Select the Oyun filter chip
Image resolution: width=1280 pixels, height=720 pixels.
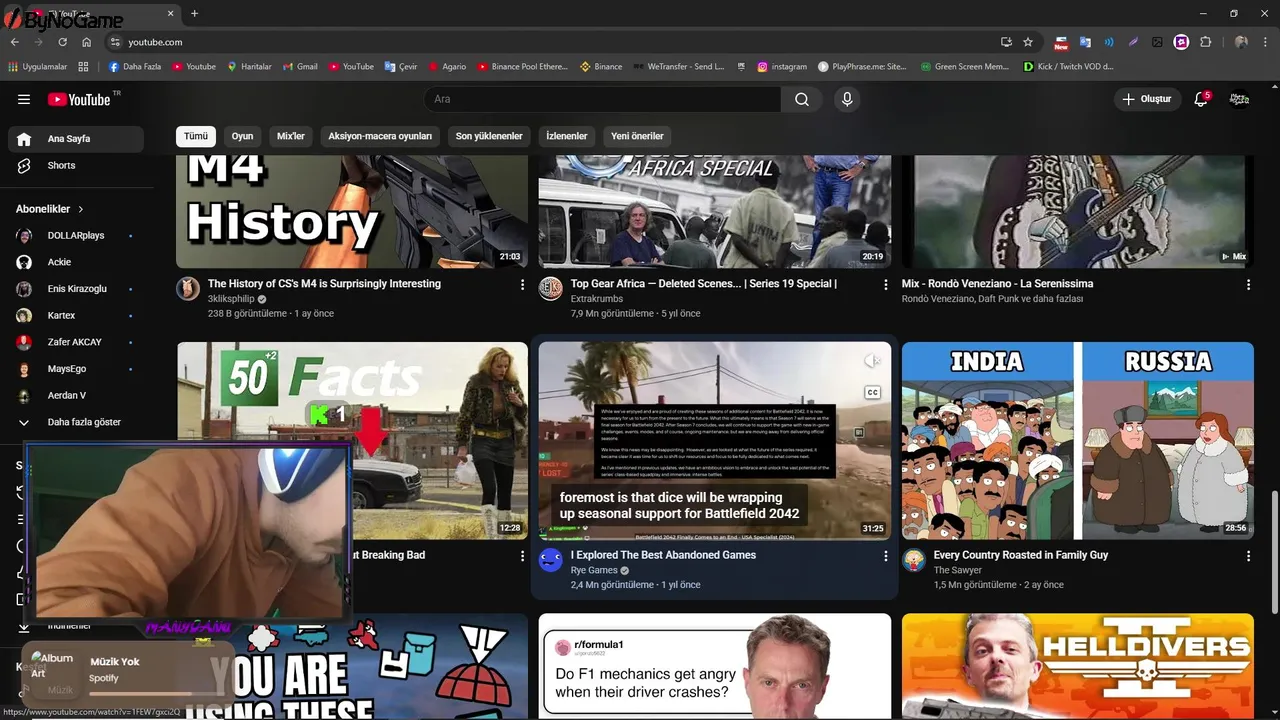click(242, 136)
